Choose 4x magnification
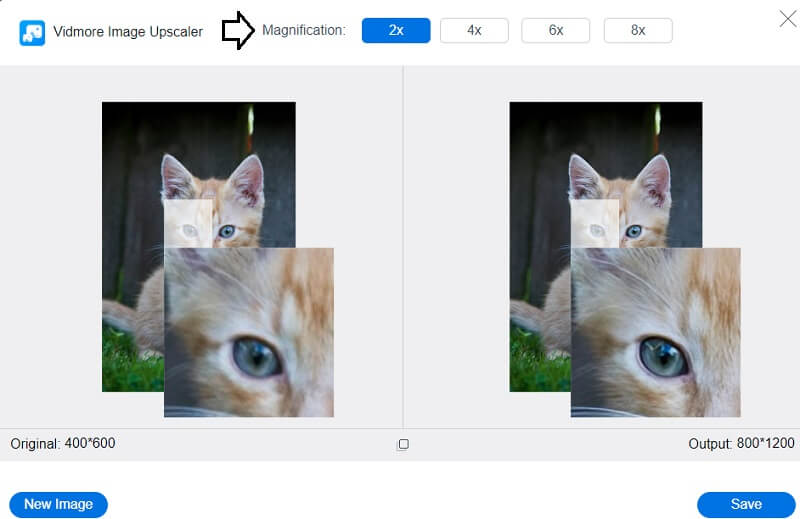Image resolution: width=800 pixels, height=519 pixels. click(x=474, y=30)
